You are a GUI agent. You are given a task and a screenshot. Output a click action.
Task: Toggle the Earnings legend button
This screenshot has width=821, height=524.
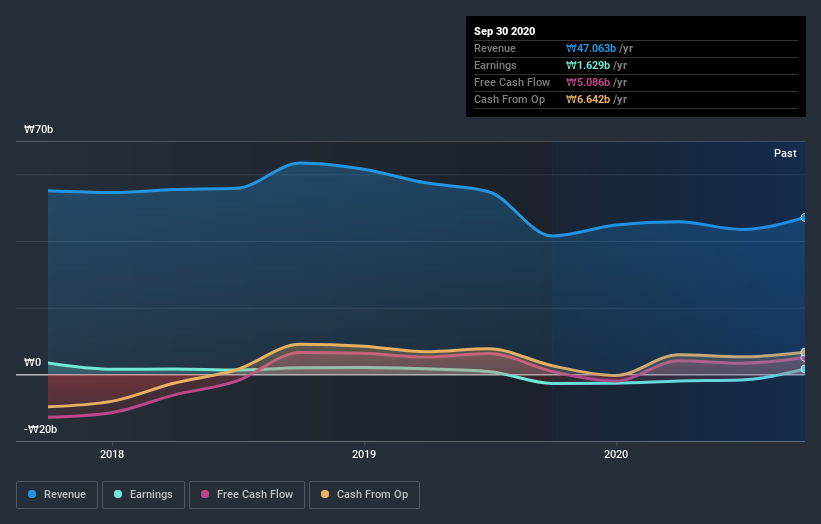click(143, 495)
